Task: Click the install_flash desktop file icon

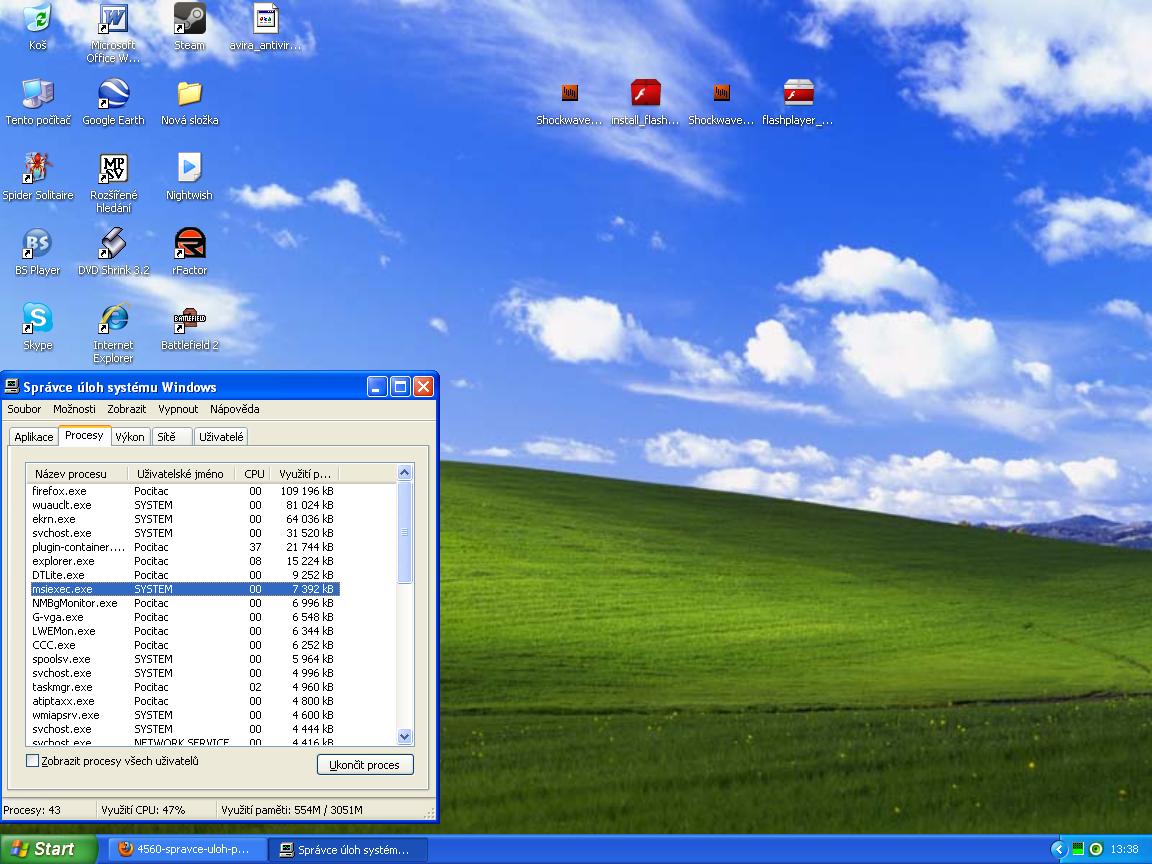Action: coord(645,95)
